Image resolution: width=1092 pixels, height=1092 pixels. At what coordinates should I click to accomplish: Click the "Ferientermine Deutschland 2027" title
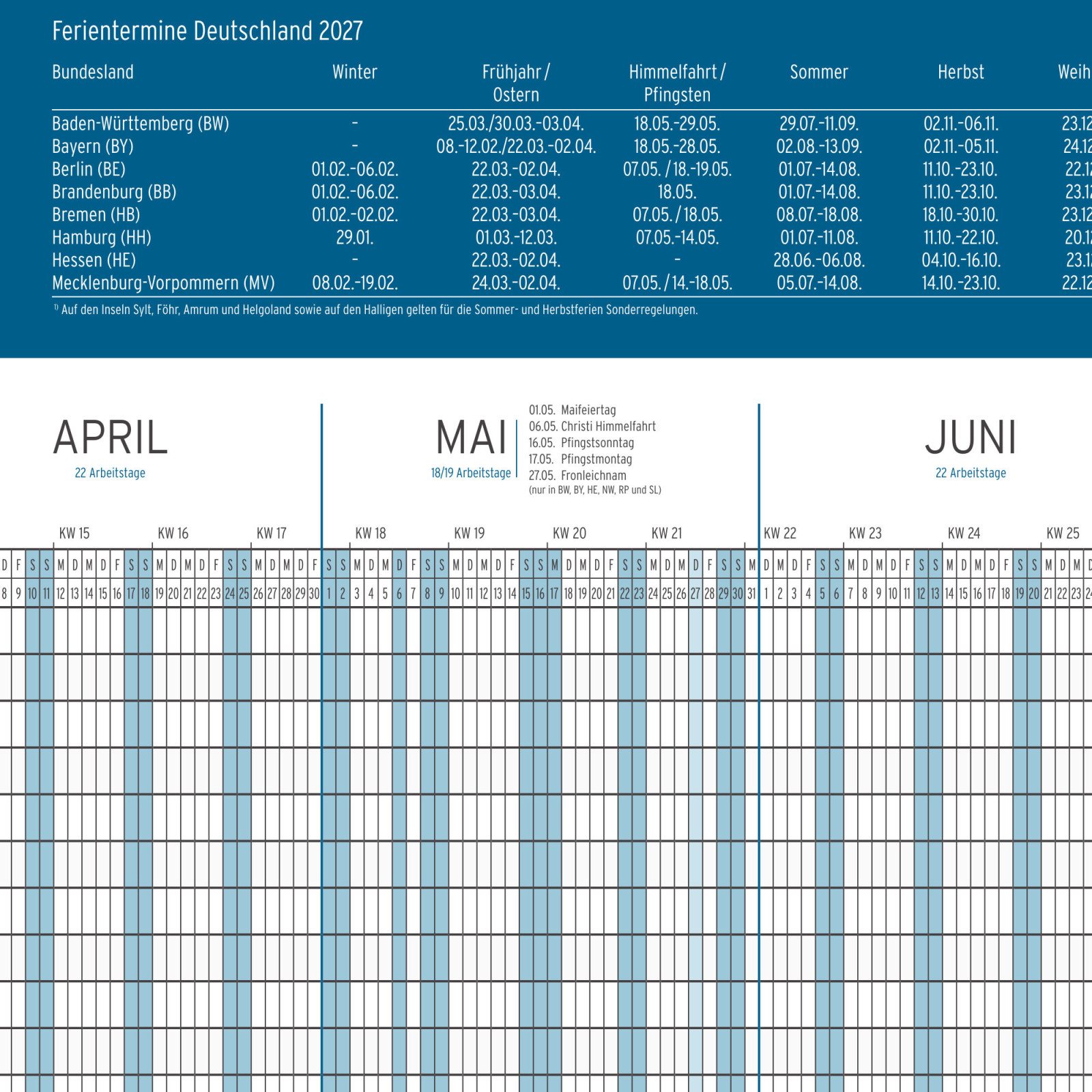[x=207, y=31]
